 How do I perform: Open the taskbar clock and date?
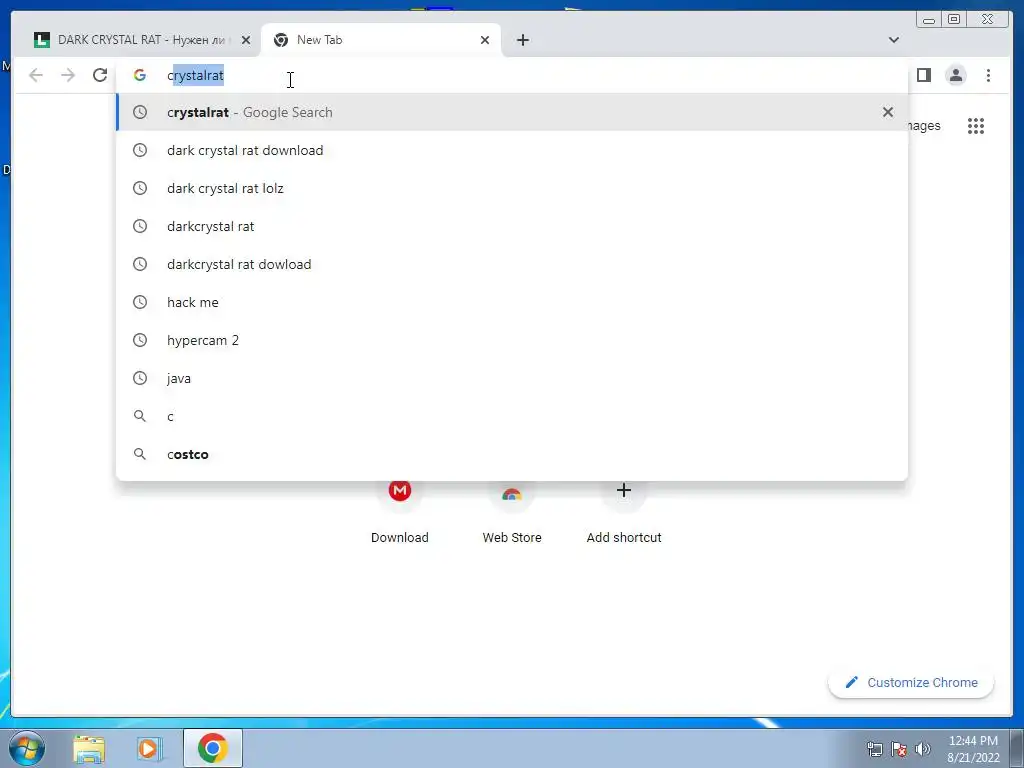coord(973,749)
